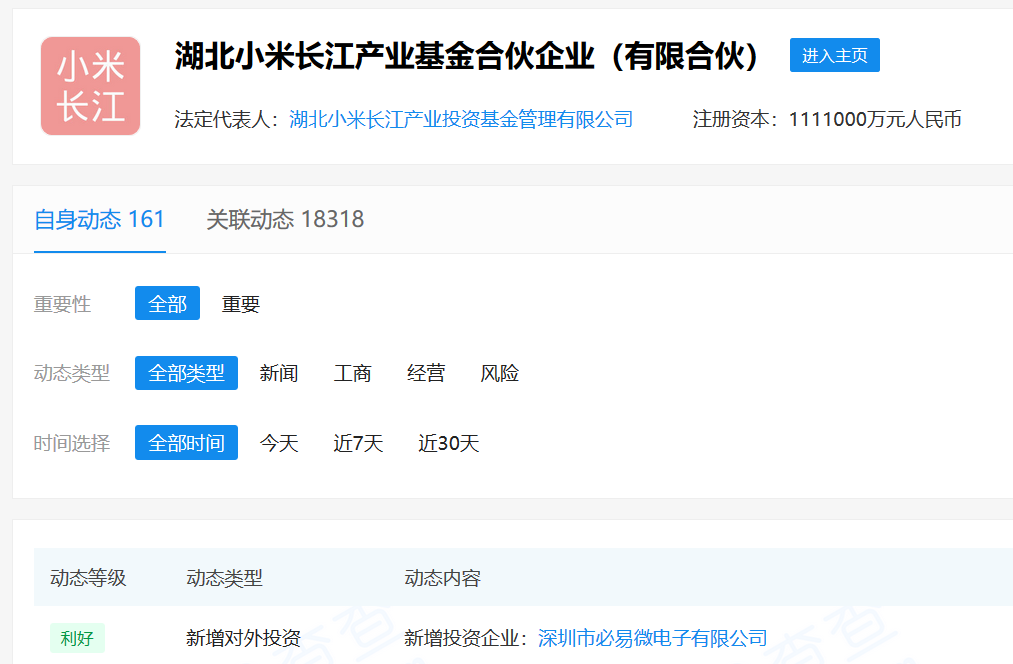Viewport: 1013px width, 664px height.
Task: Filter dynamic type by 风险
Action: point(500,373)
